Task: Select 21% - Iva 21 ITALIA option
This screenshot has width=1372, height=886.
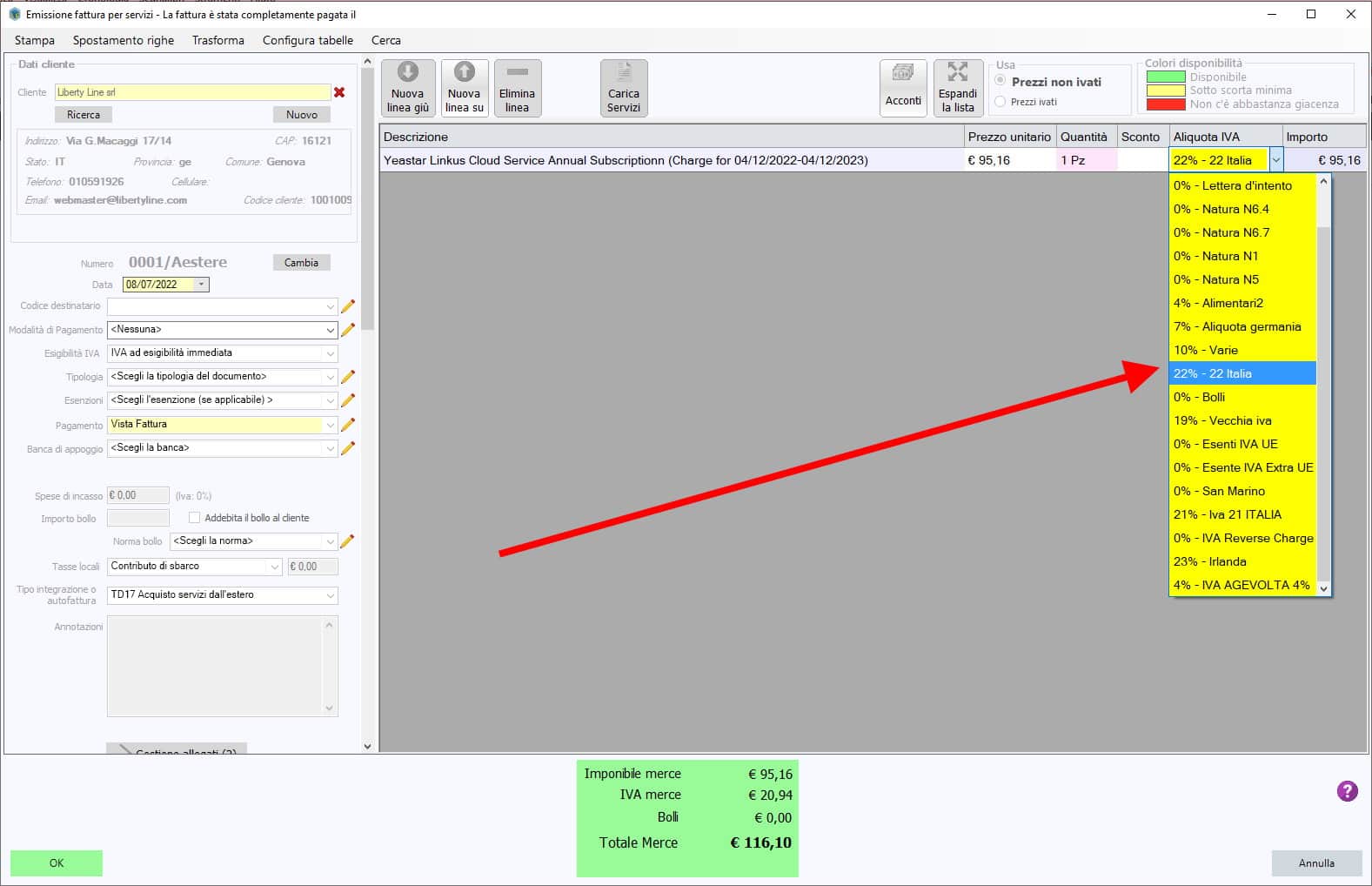Action: click(x=1242, y=514)
